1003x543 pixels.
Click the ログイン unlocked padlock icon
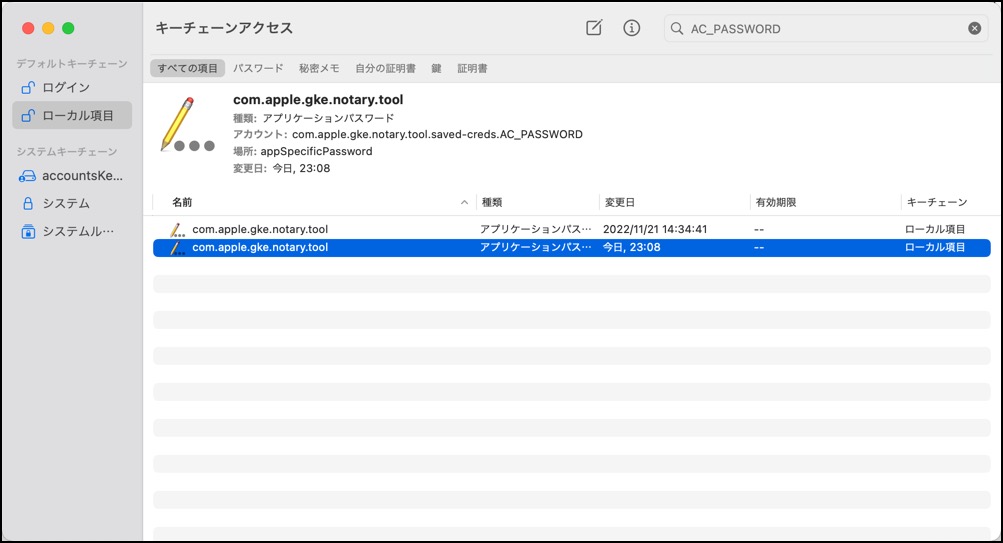[28, 87]
